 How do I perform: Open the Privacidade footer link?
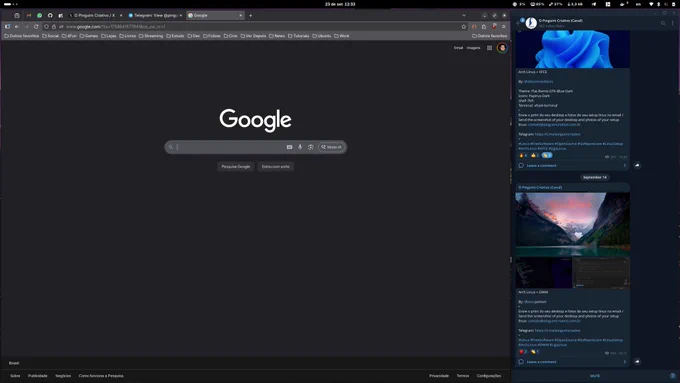coord(439,376)
